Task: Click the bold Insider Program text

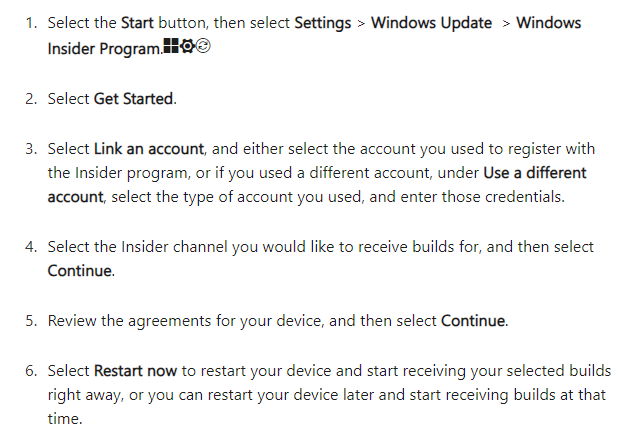Action: pyautogui.click(x=104, y=49)
